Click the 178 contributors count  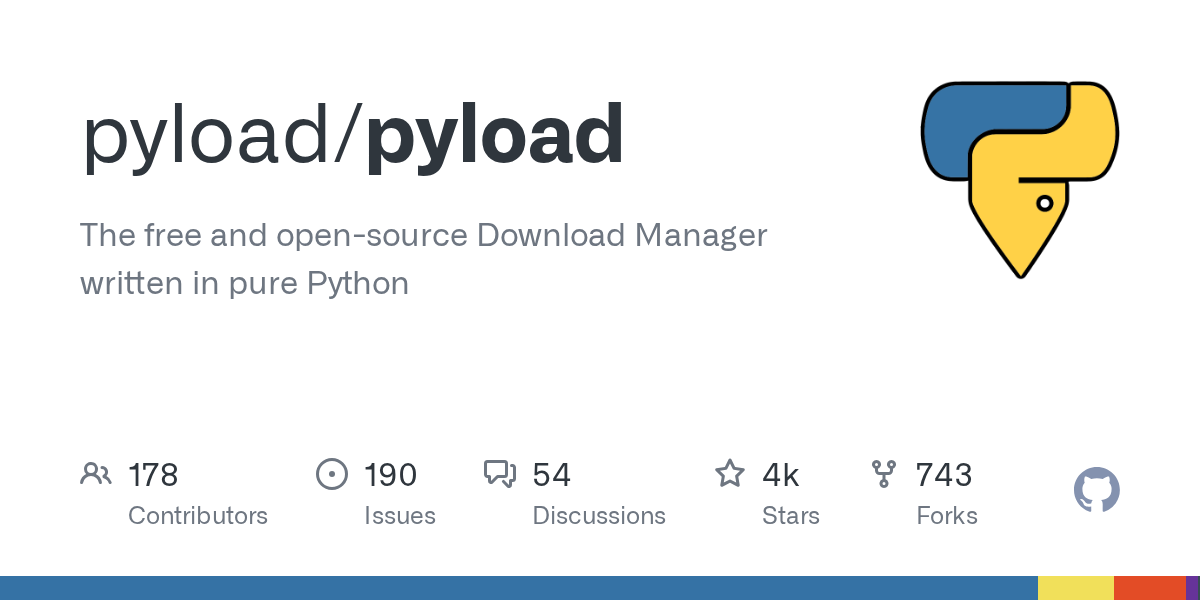coord(153,474)
